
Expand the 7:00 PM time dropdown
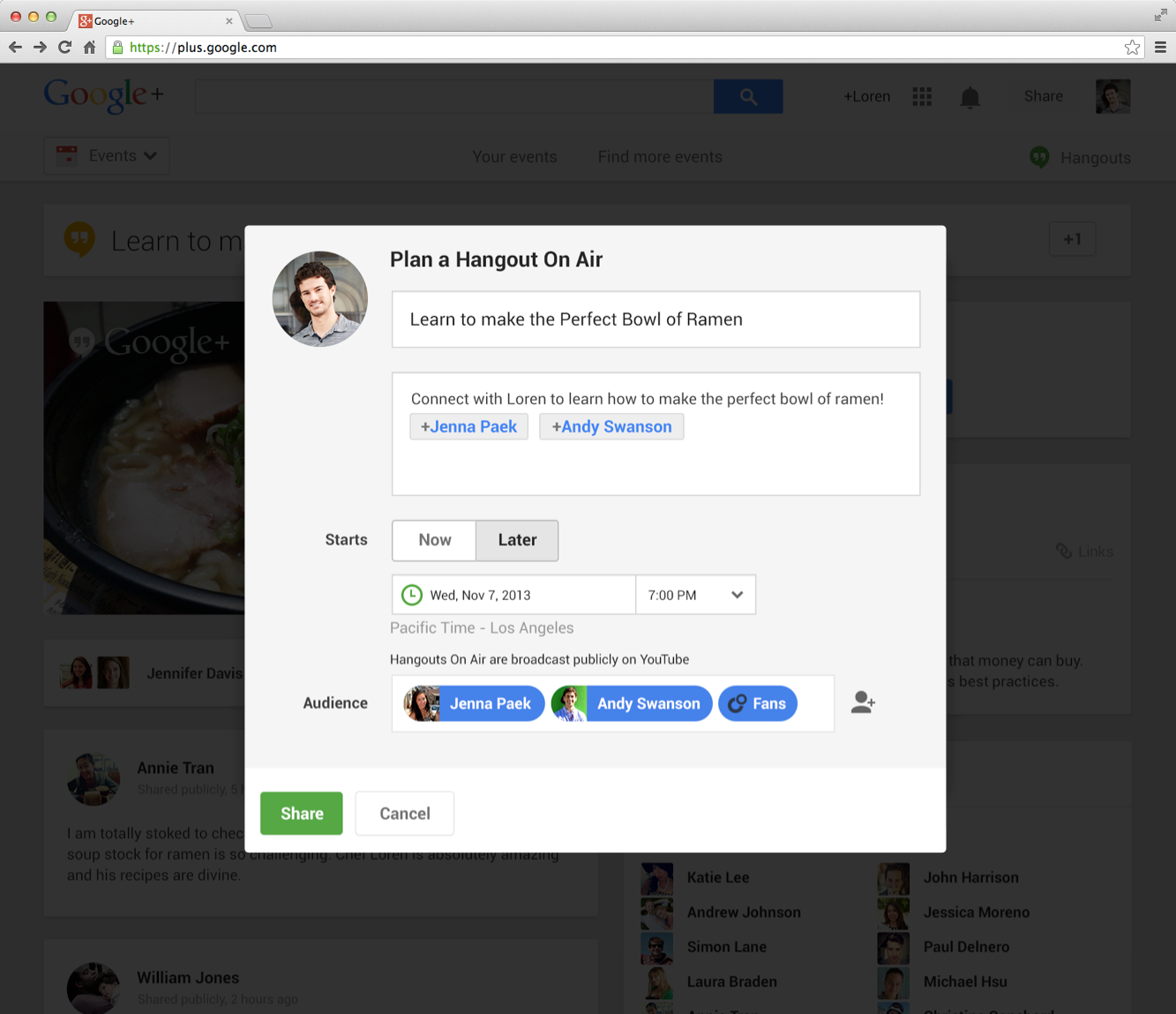(x=695, y=595)
